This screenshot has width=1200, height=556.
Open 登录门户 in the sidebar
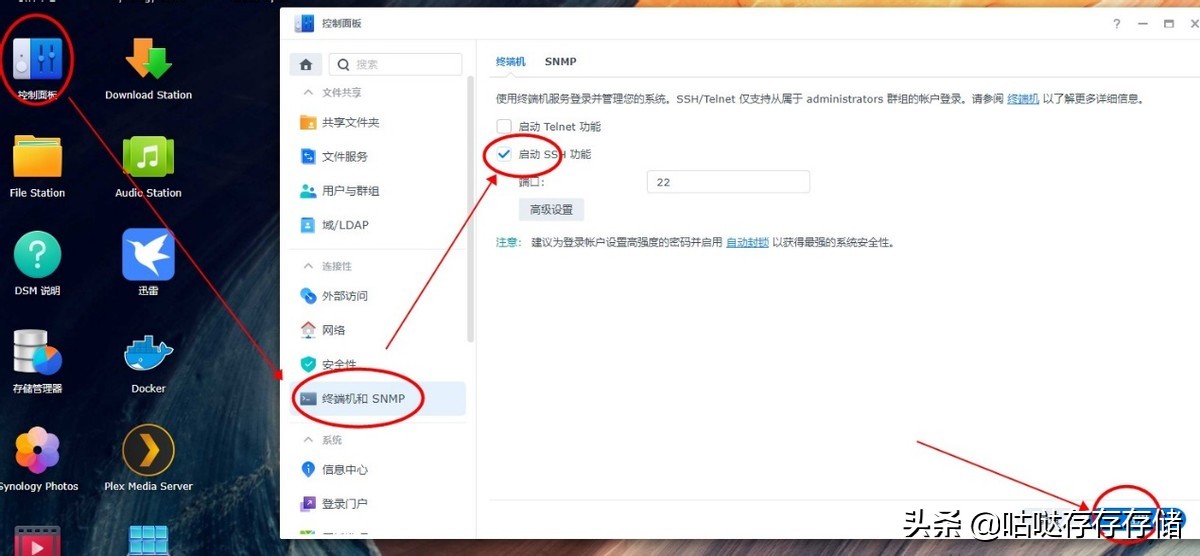click(377, 503)
